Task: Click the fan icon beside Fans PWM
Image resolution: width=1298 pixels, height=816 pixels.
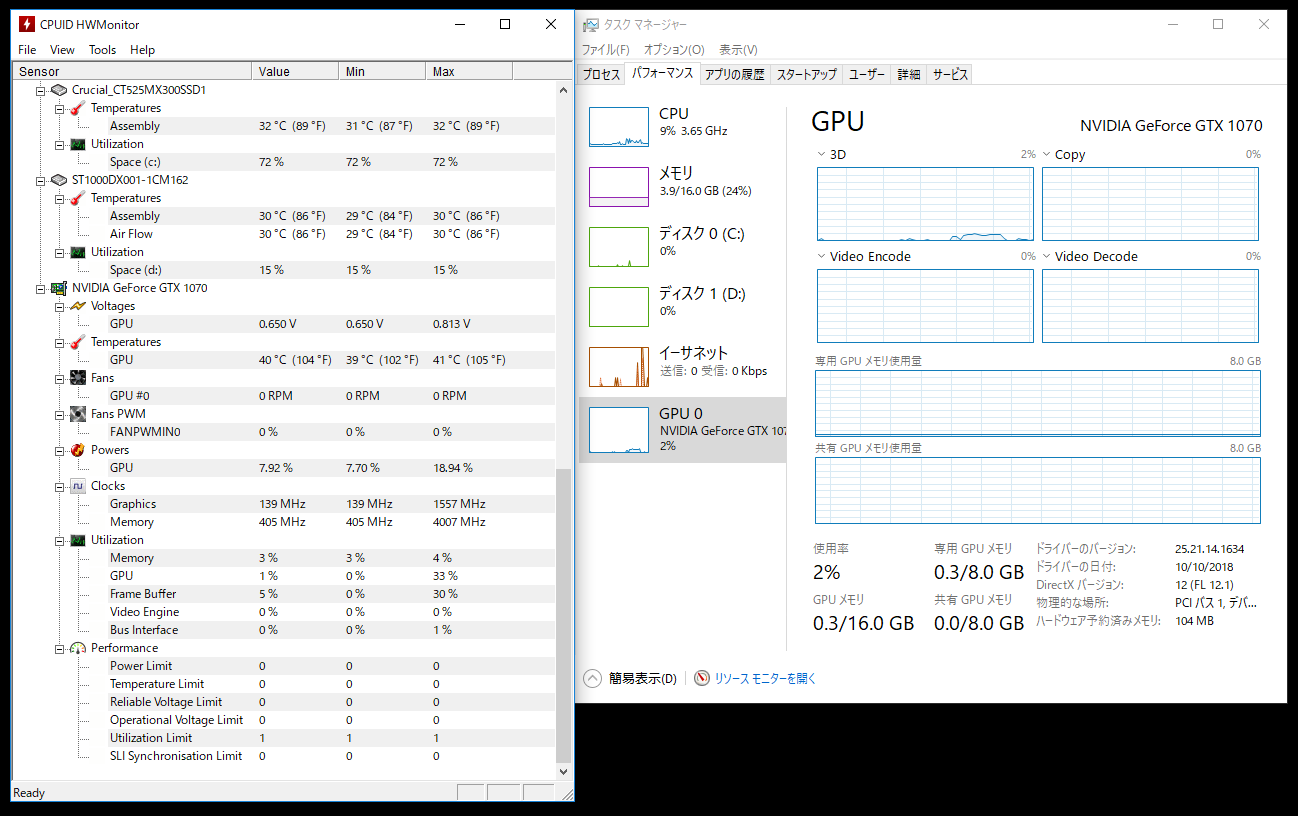Action: point(77,414)
